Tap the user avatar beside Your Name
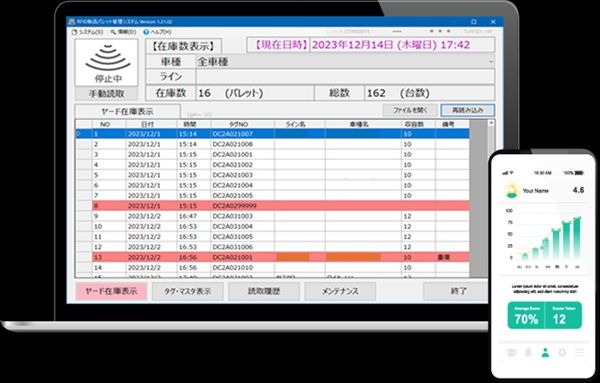 click(511, 190)
